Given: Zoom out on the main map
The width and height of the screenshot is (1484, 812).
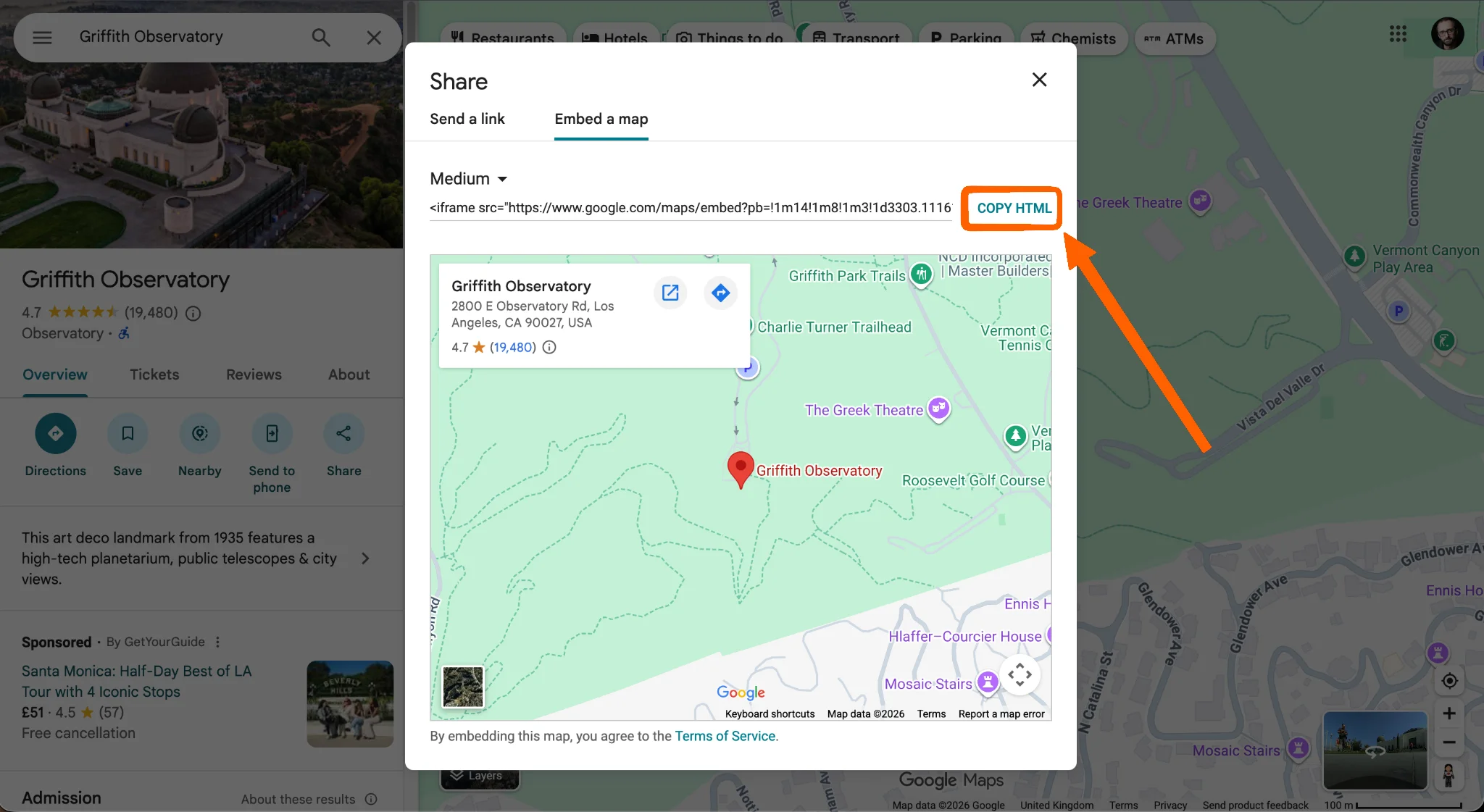Looking at the screenshot, I should pyautogui.click(x=1449, y=742).
